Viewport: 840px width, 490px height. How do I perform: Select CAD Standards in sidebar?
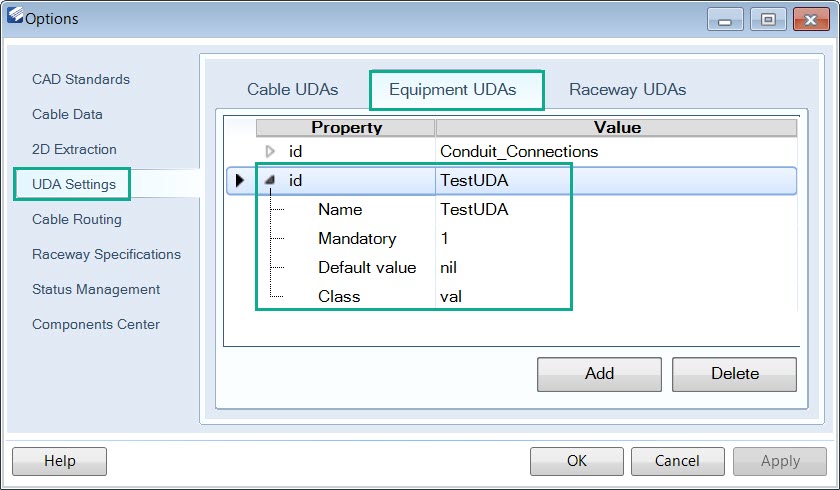[81, 79]
